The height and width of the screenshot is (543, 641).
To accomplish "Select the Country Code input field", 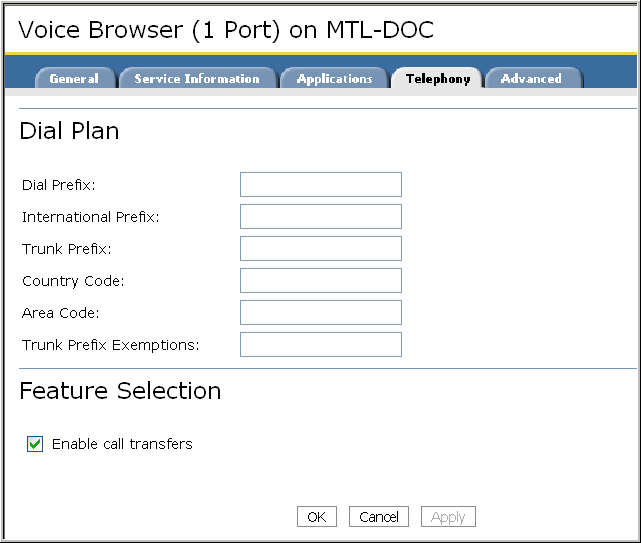I will click(320, 280).
